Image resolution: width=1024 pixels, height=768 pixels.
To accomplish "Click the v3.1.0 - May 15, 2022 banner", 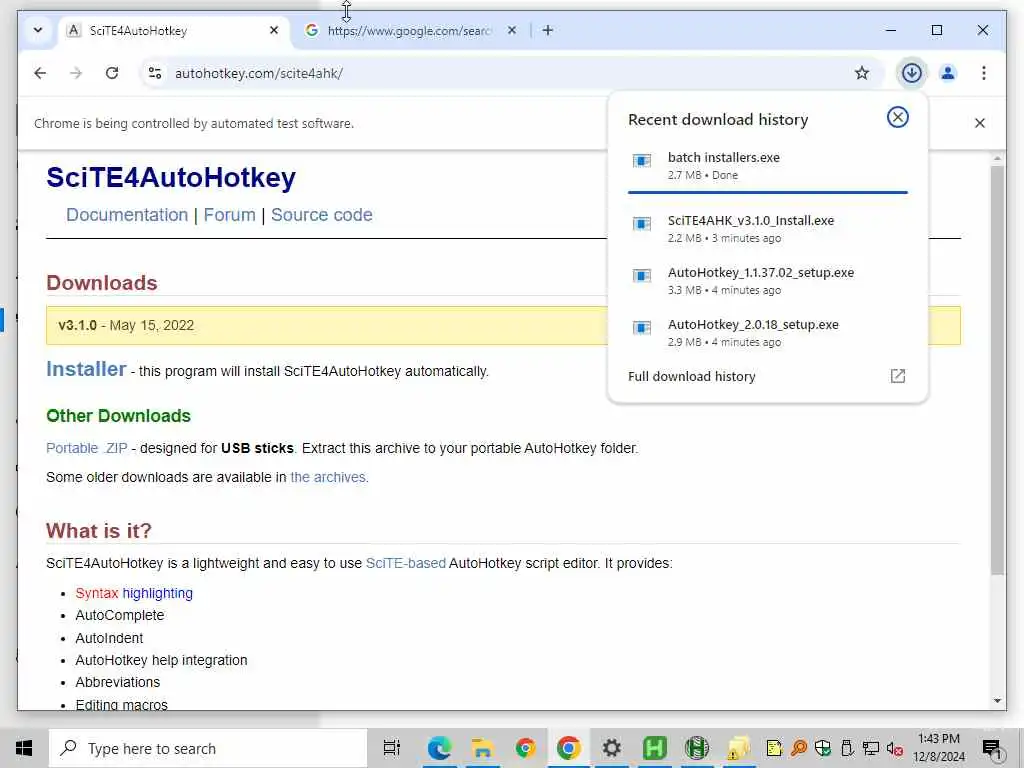I will (x=503, y=325).
